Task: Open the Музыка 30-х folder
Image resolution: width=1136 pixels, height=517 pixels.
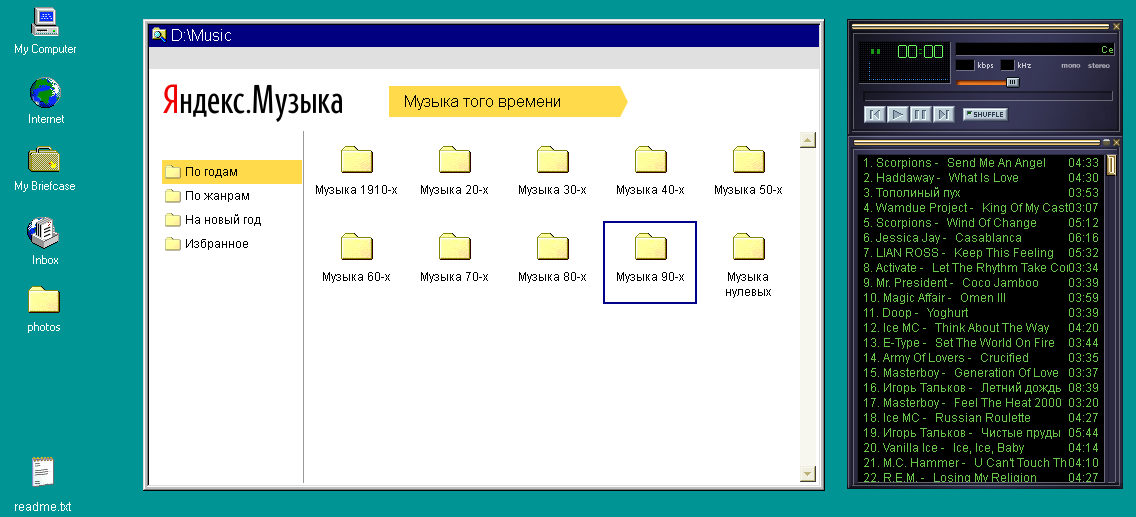Action: coord(552,170)
